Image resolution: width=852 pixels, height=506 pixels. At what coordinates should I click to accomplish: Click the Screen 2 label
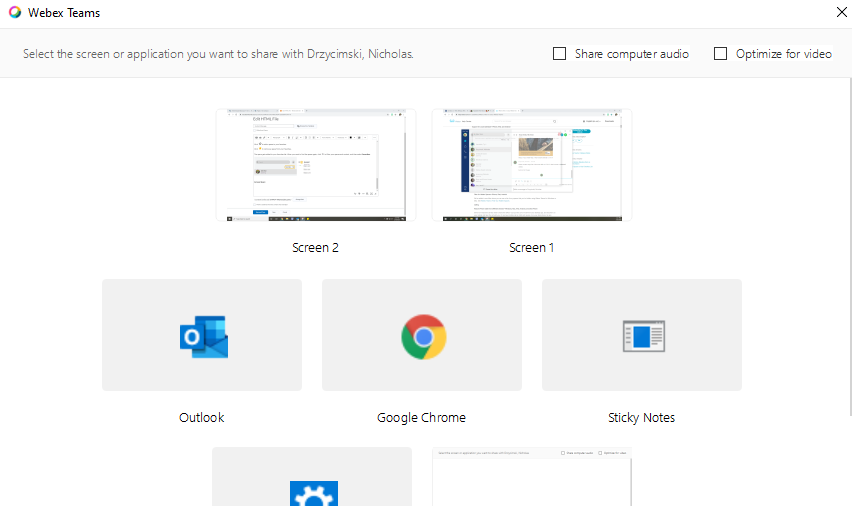[x=315, y=248]
